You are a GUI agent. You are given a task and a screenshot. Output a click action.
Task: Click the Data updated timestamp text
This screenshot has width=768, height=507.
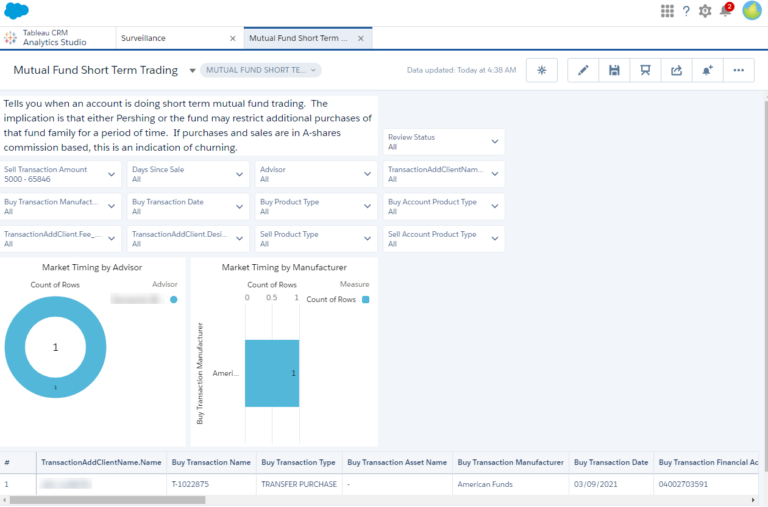coord(461,70)
